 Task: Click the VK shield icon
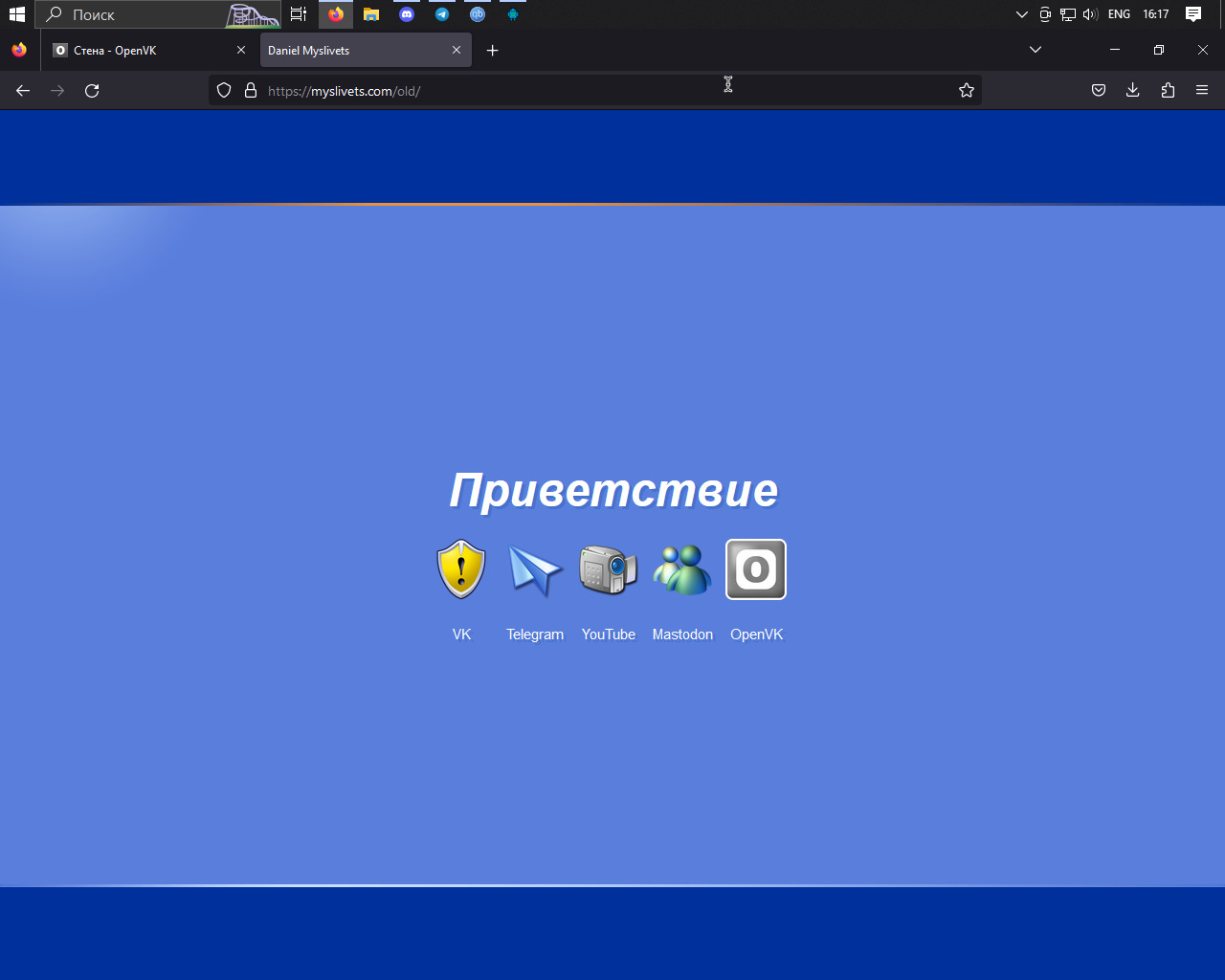(x=461, y=569)
